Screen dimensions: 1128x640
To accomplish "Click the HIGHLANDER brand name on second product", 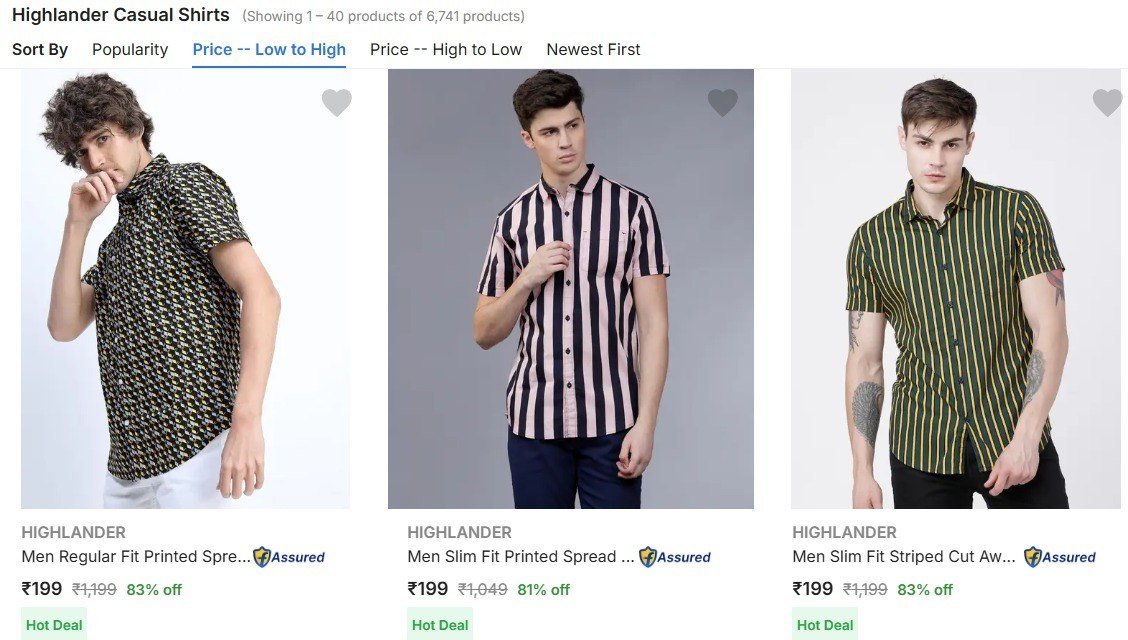I will click(x=460, y=532).
